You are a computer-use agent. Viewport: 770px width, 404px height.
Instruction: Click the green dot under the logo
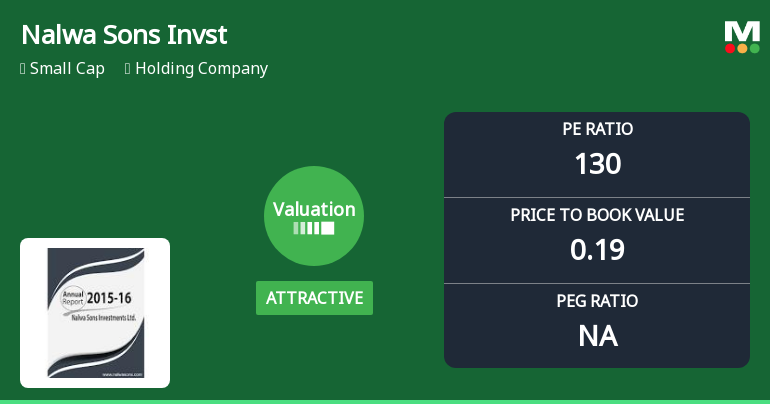[754, 47]
